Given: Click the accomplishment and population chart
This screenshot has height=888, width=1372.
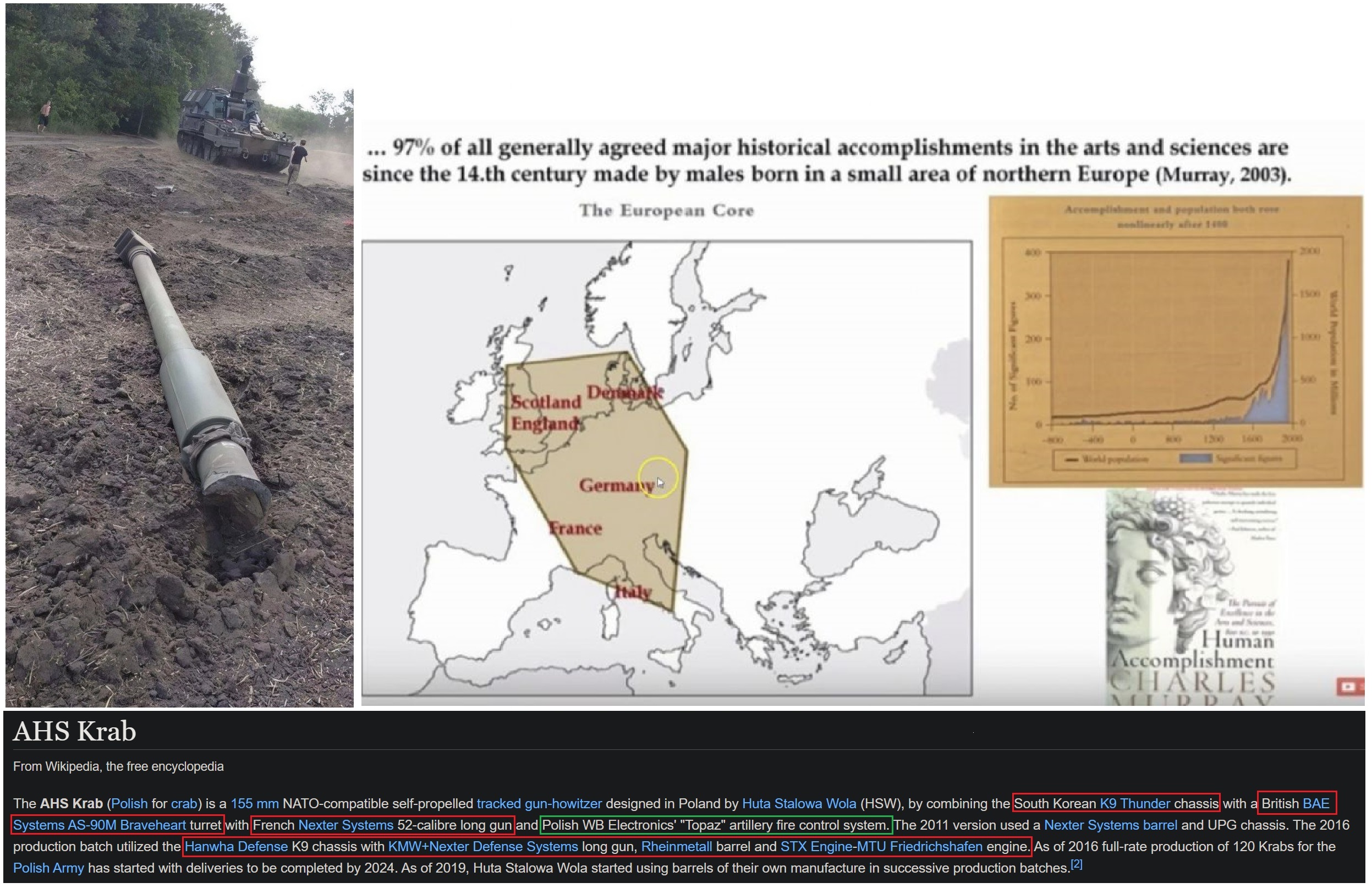Looking at the screenshot, I should tap(1176, 341).
